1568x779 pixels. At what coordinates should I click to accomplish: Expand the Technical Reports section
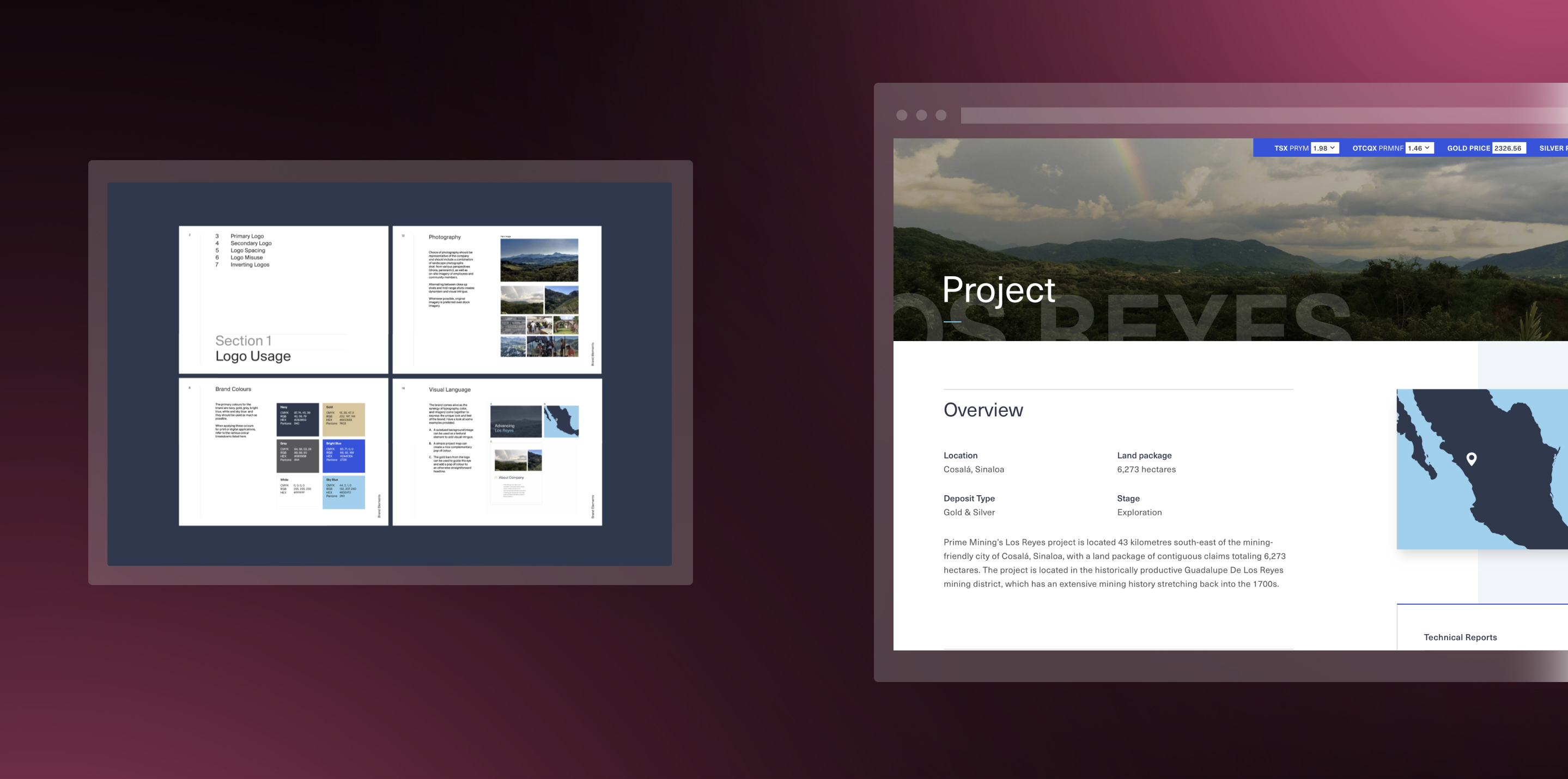[1460, 637]
